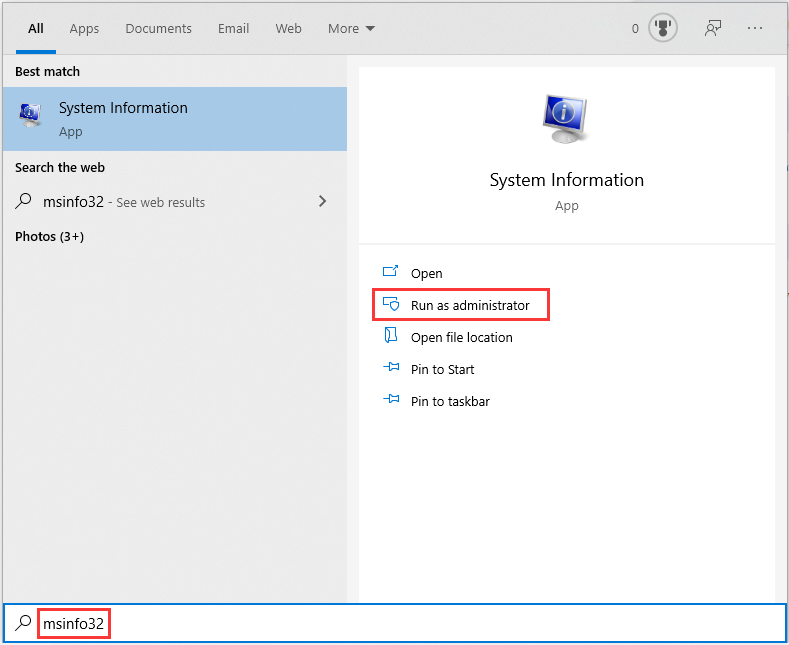Viewport: 789px width, 645px height.
Task: Click the large System Information preview icon
Action: (x=566, y=122)
